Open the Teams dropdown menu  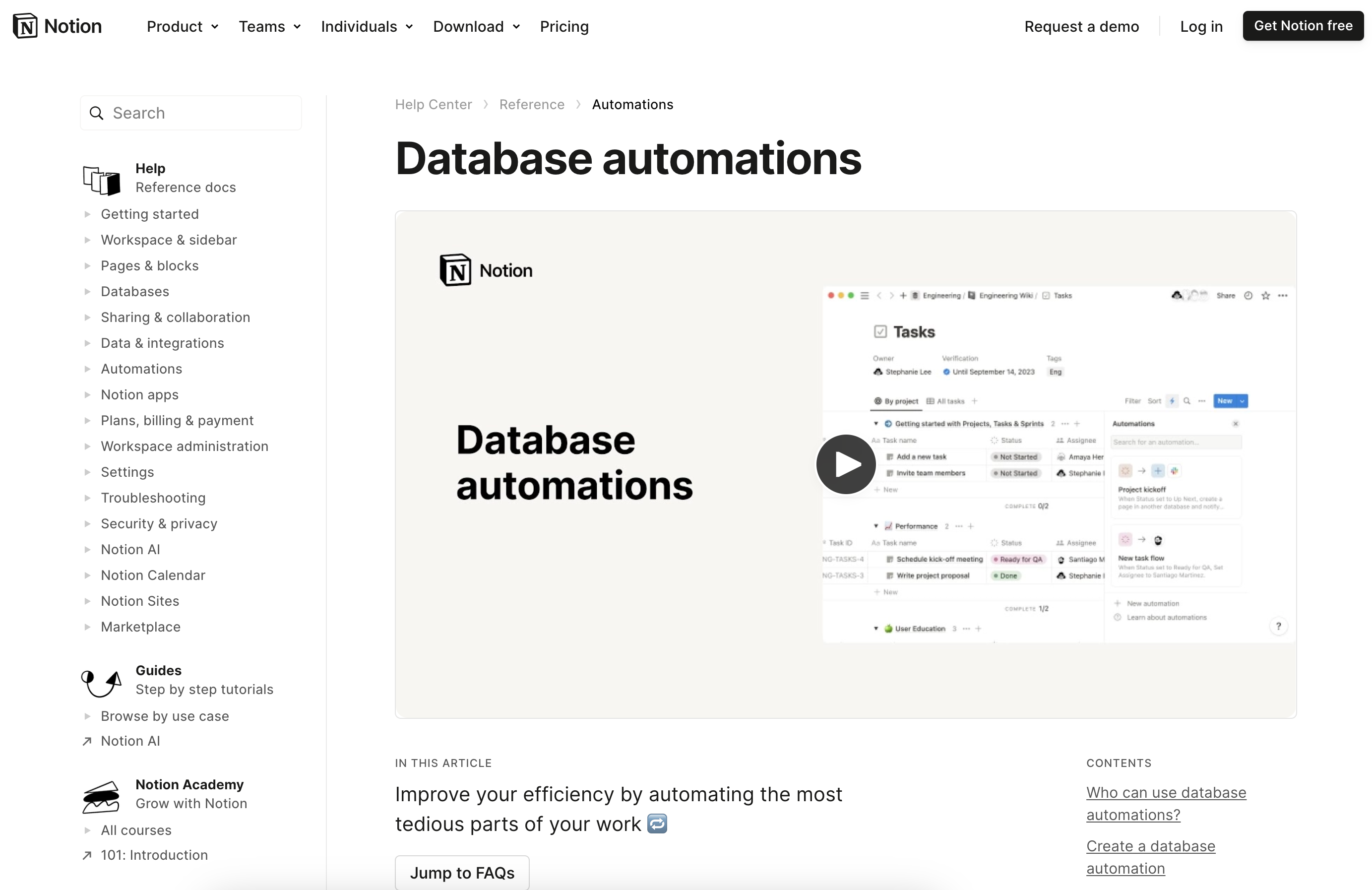270,26
